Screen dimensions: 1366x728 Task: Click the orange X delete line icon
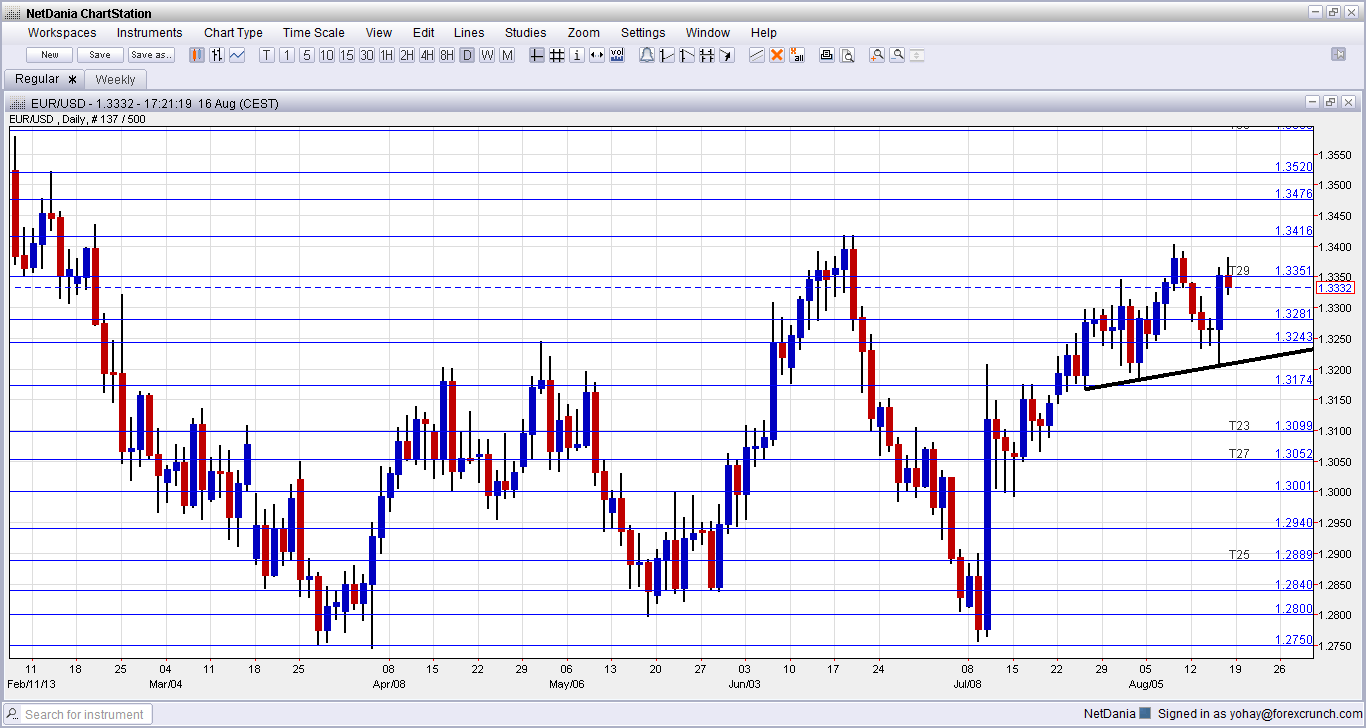tap(777, 55)
